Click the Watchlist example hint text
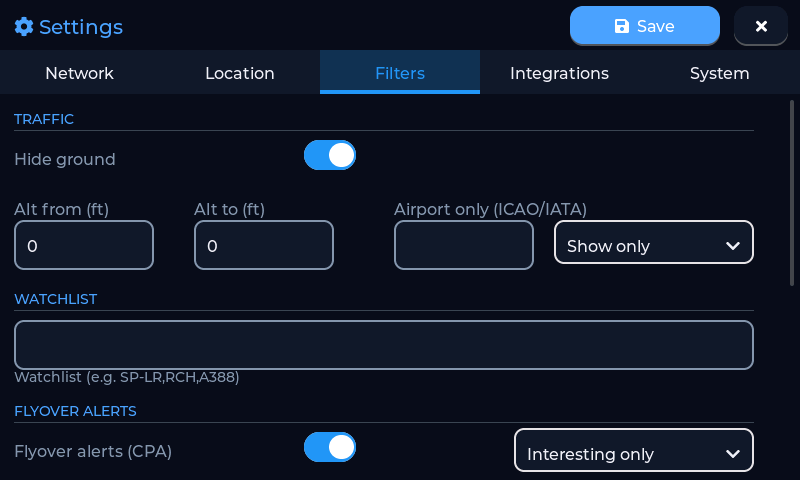Screen dimensions: 800x480 (x=127, y=377)
